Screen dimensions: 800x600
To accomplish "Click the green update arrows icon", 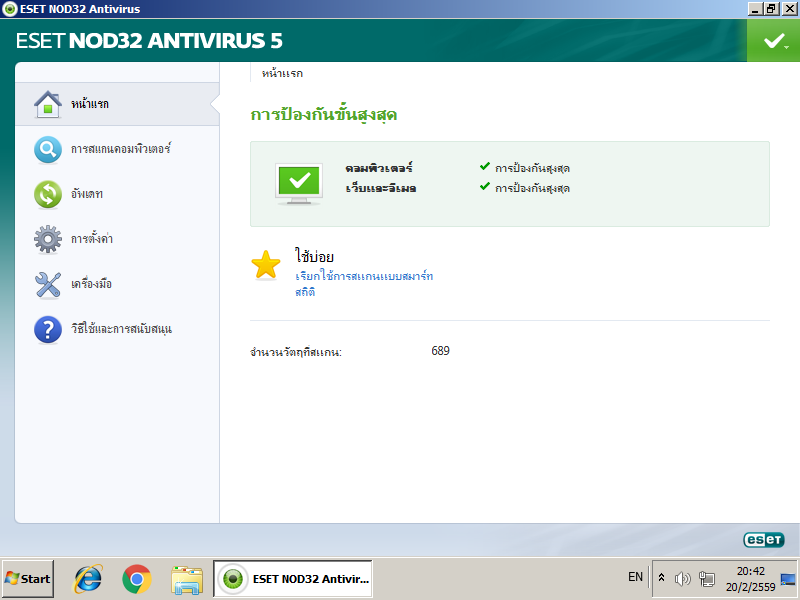I will (x=48, y=194).
